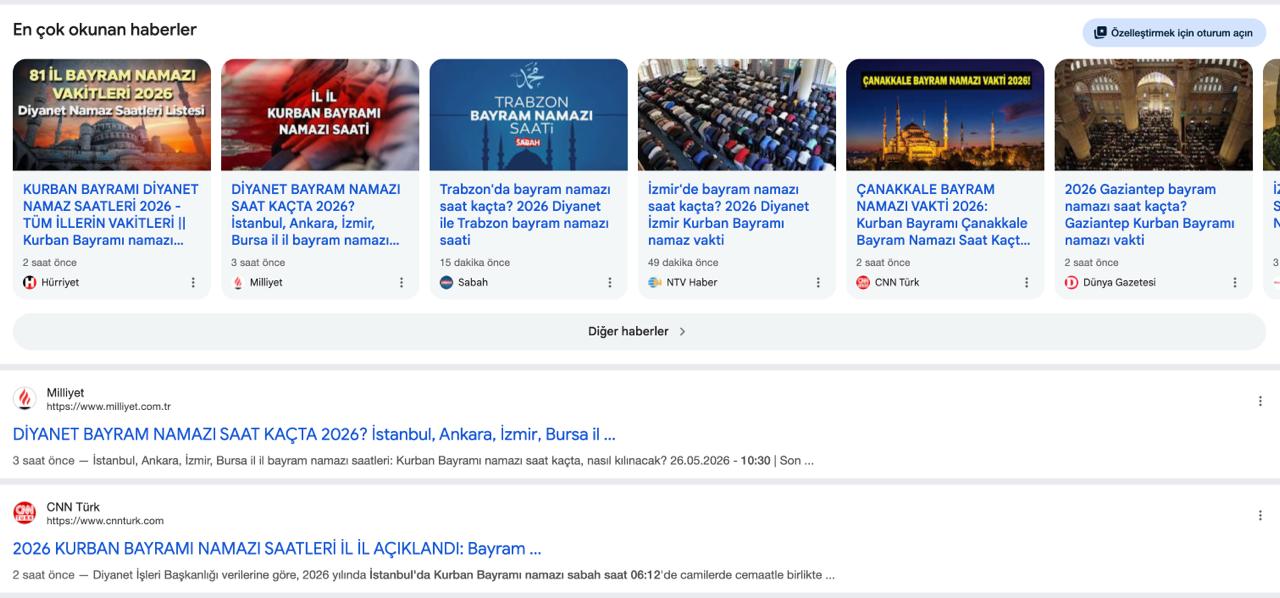Click the Özelleştirmek için oturum açın button
Viewport: 1280px width, 598px height.
(1174, 33)
